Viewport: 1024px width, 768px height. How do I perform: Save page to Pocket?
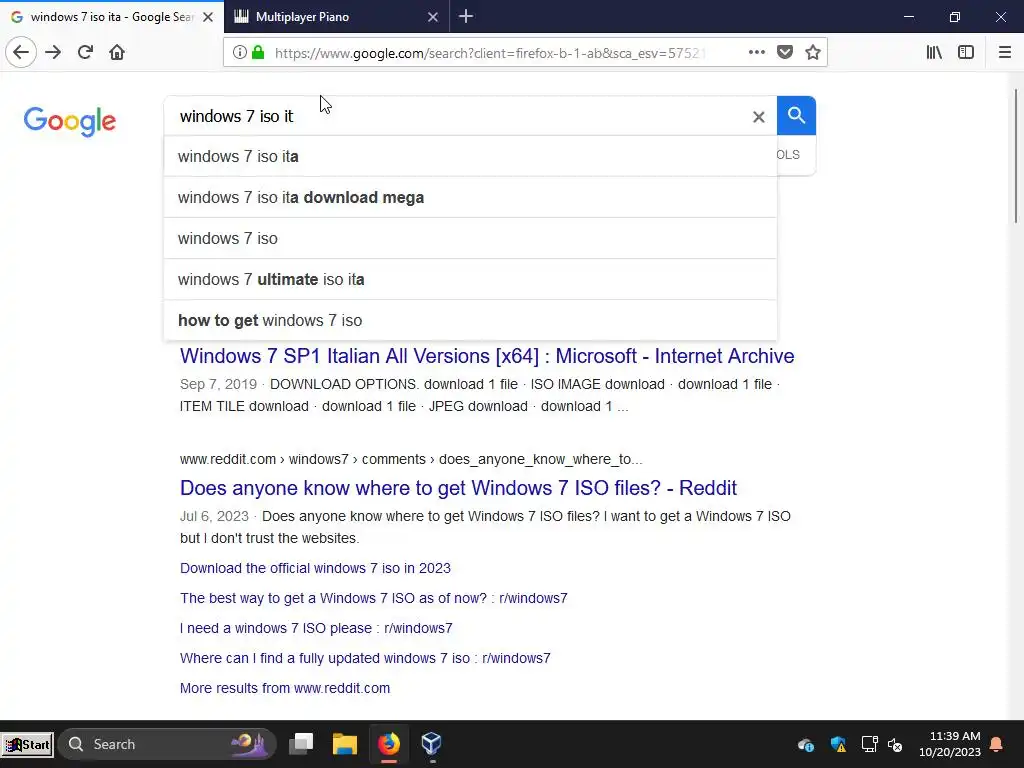pyautogui.click(x=785, y=52)
